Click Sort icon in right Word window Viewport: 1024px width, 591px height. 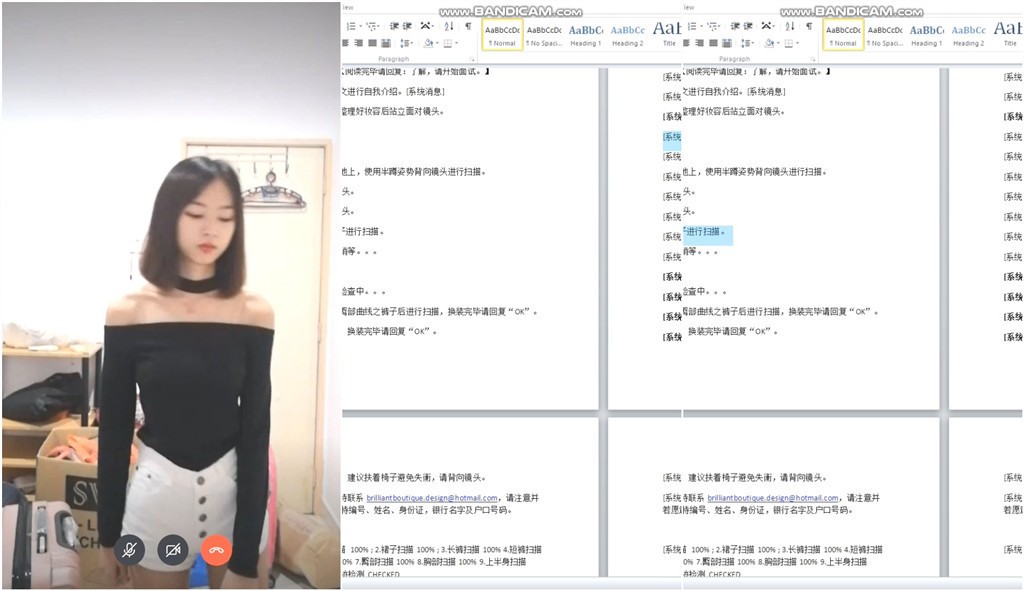[790, 26]
